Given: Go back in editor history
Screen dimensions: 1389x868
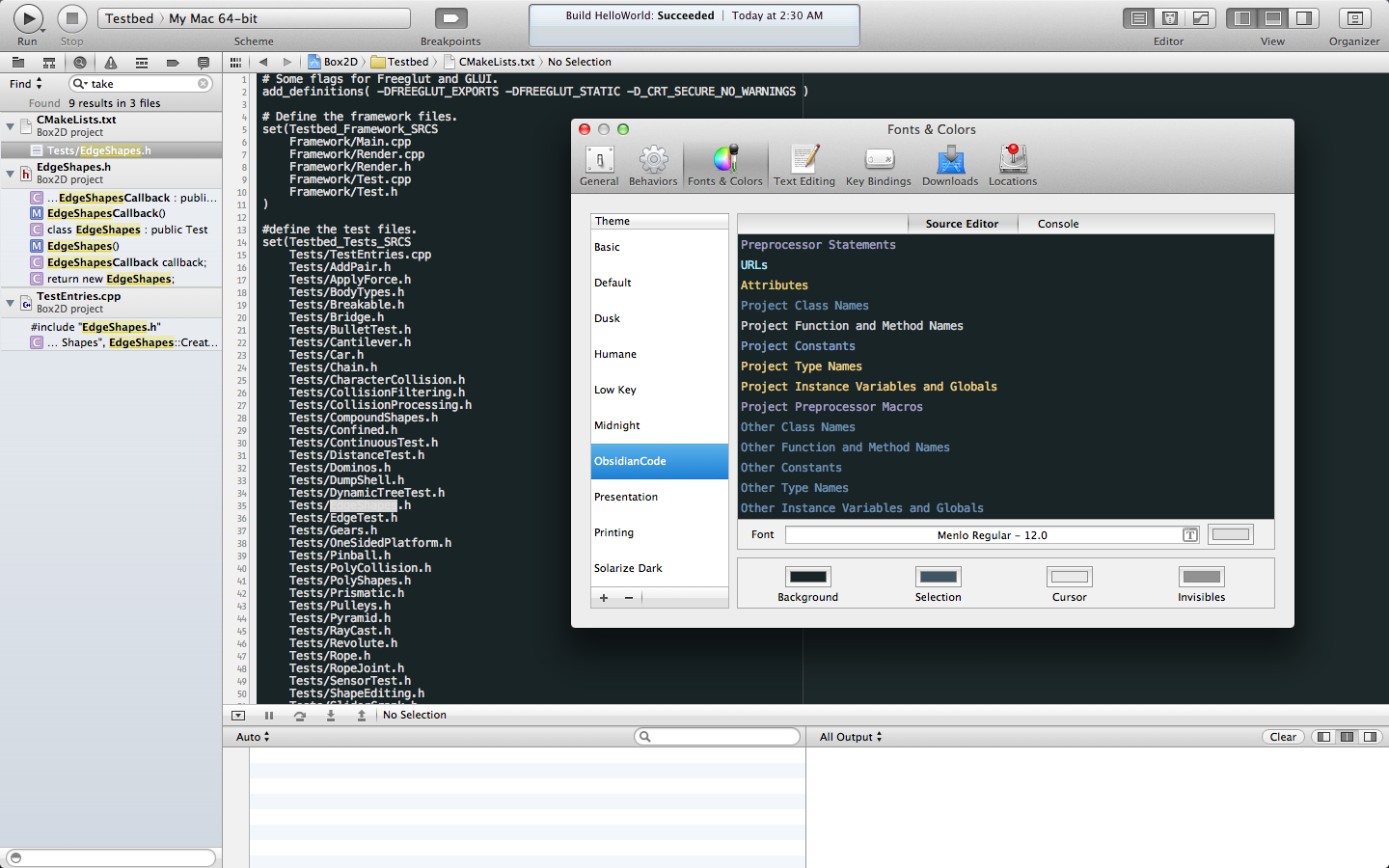Looking at the screenshot, I should click(x=263, y=62).
